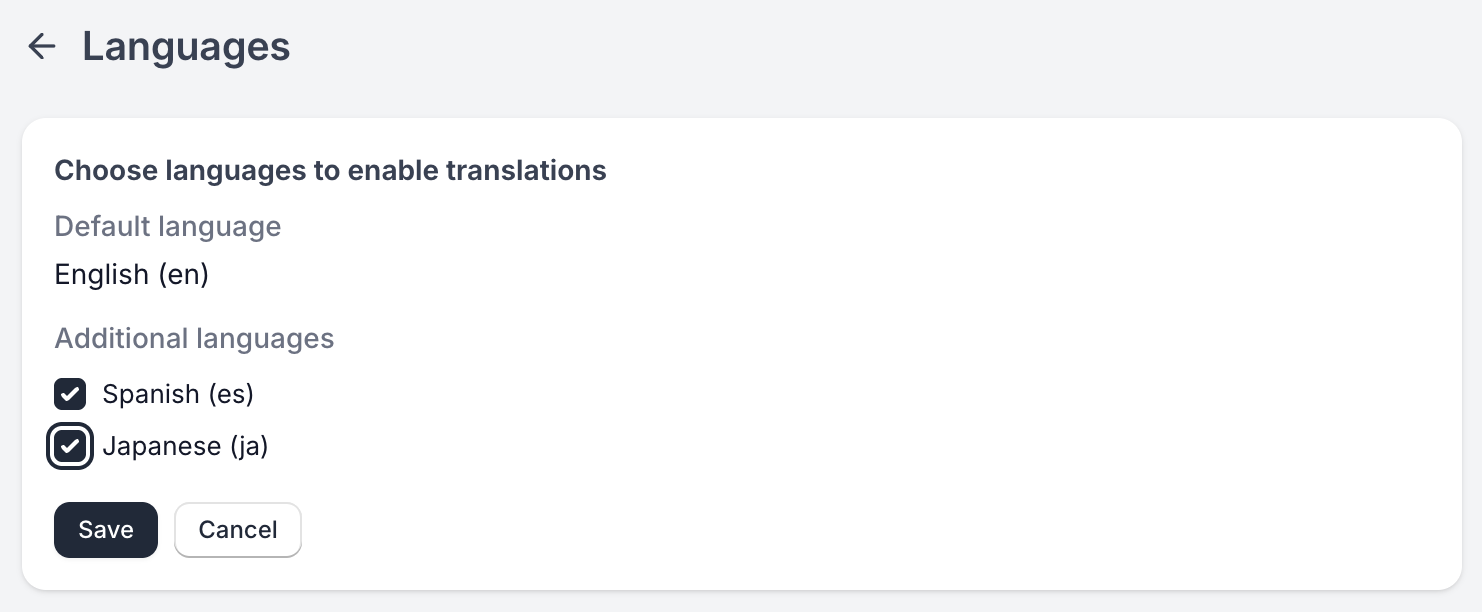The height and width of the screenshot is (612, 1482).
Task: Click the Choose languages to enable translations heading
Action: tap(330, 170)
